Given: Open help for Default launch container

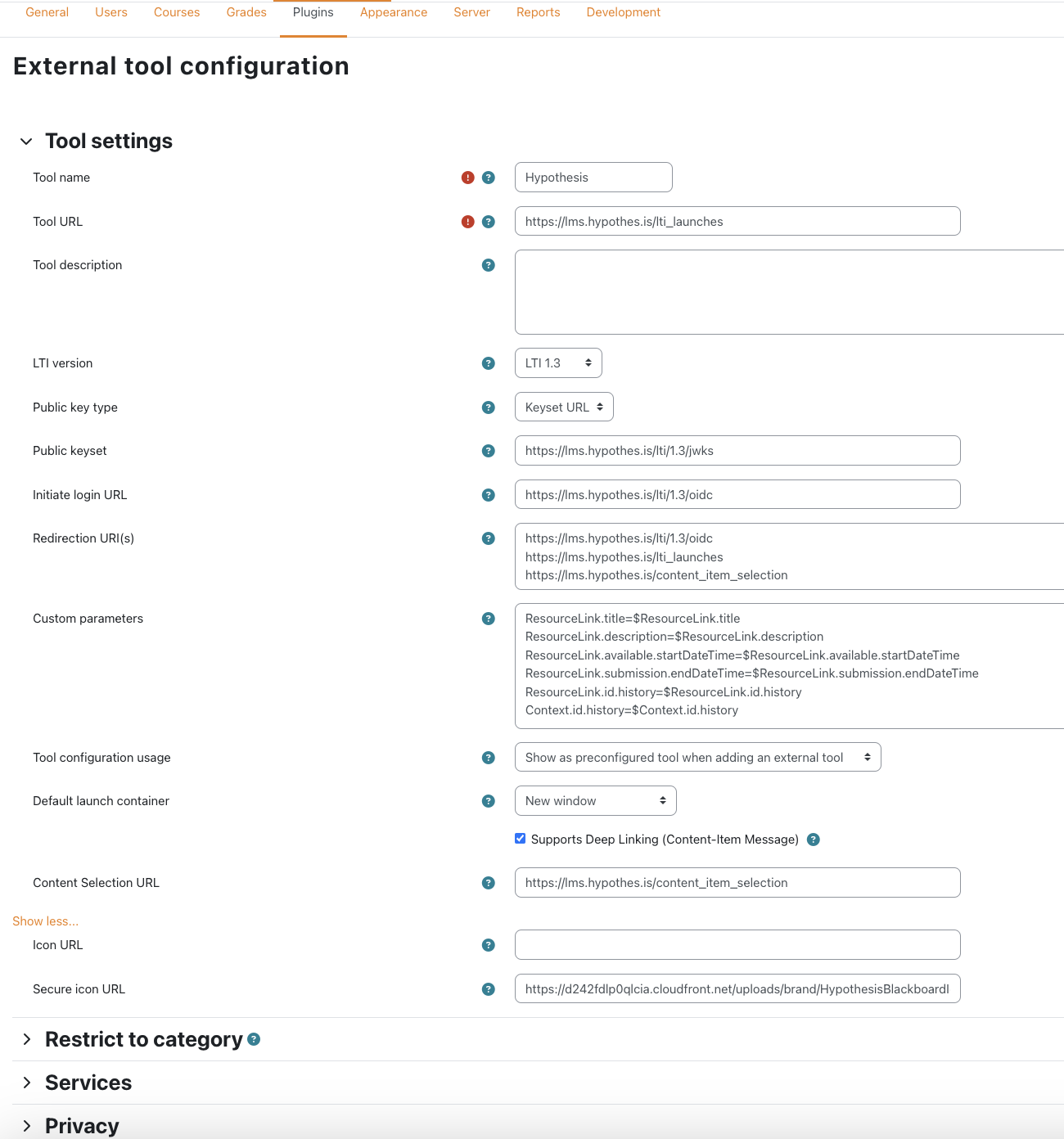Looking at the screenshot, I should pos(489,800).
